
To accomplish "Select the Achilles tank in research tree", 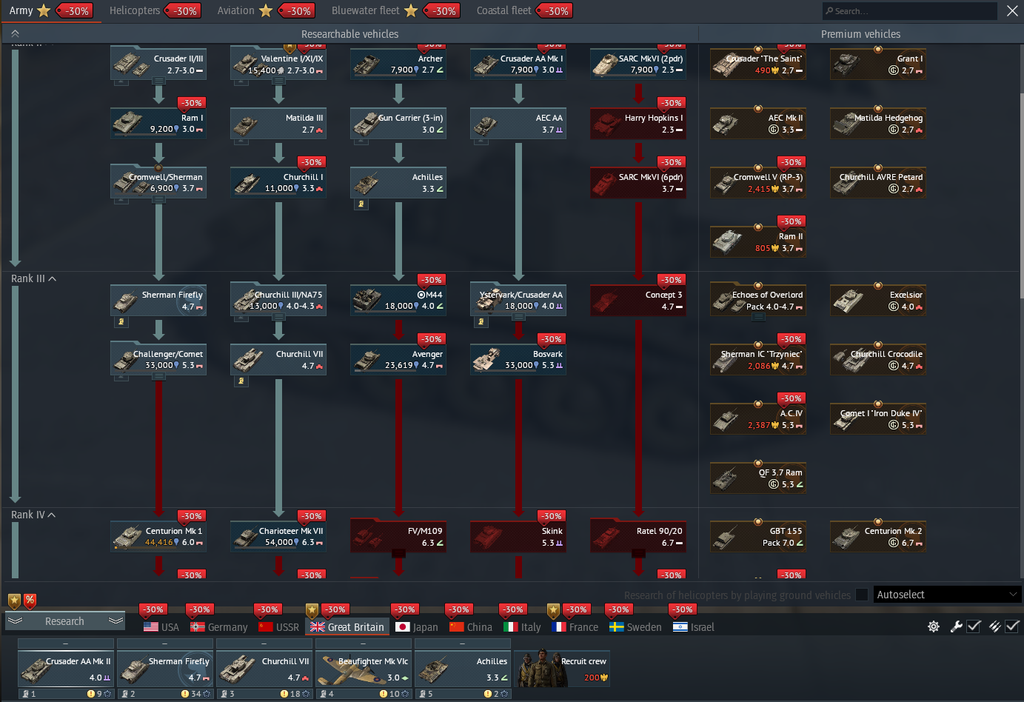I will [x=398, y=182].
